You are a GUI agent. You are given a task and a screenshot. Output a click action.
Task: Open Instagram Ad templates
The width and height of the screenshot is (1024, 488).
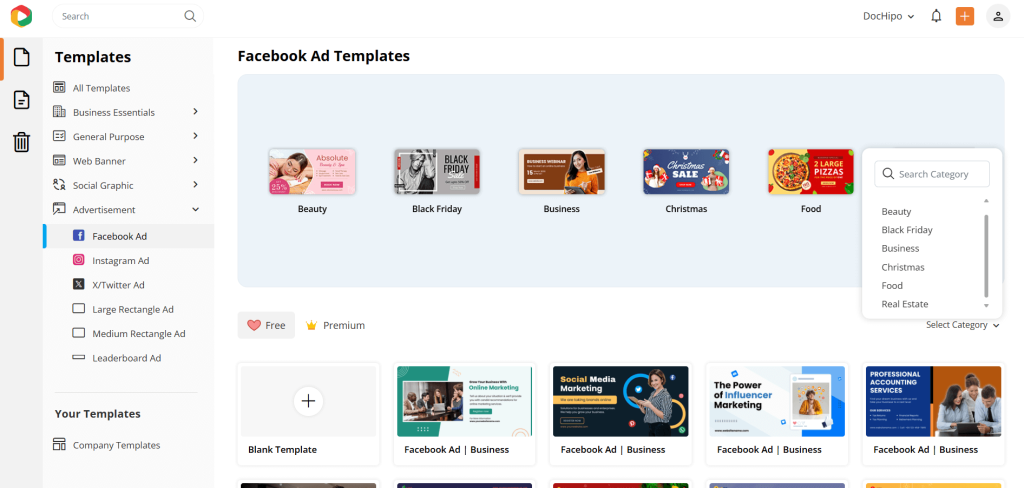pyautogui.click(x=121, y=261)
